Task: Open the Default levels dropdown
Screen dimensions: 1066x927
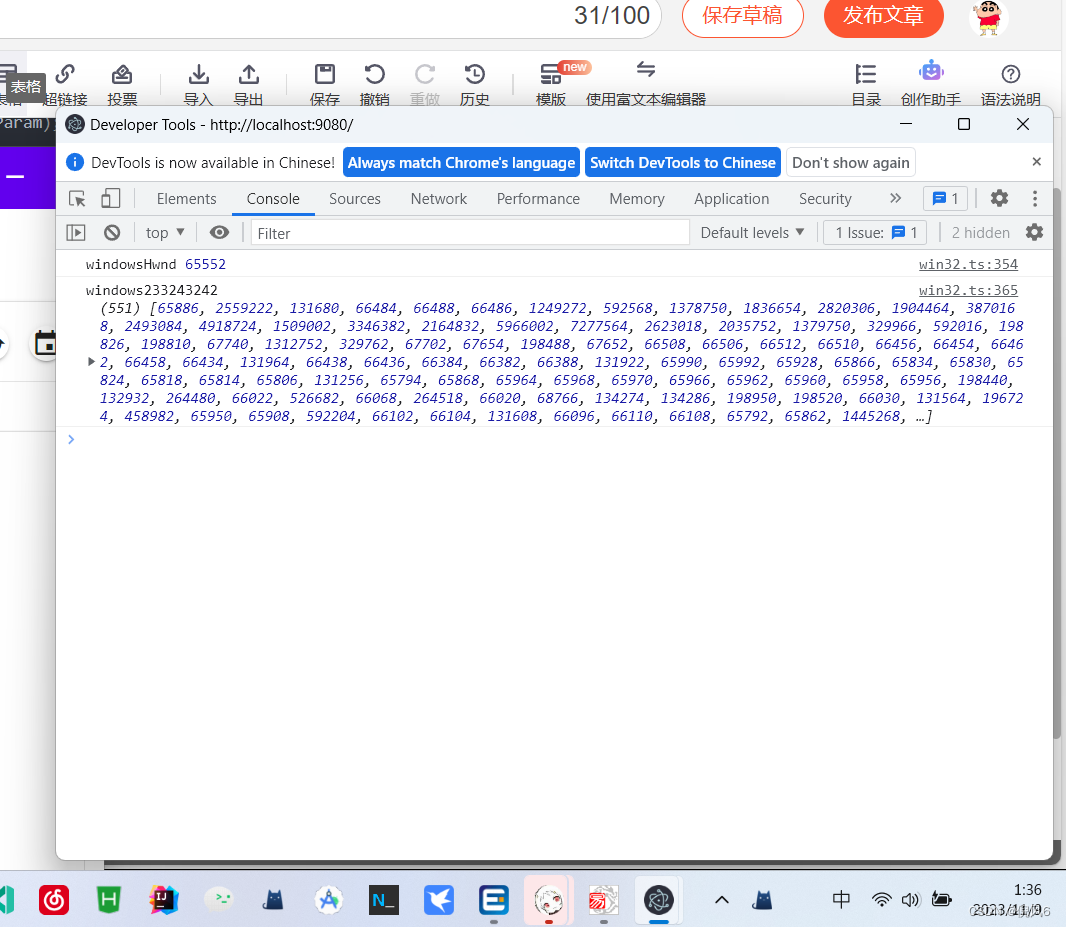Action: click(753, 232)
